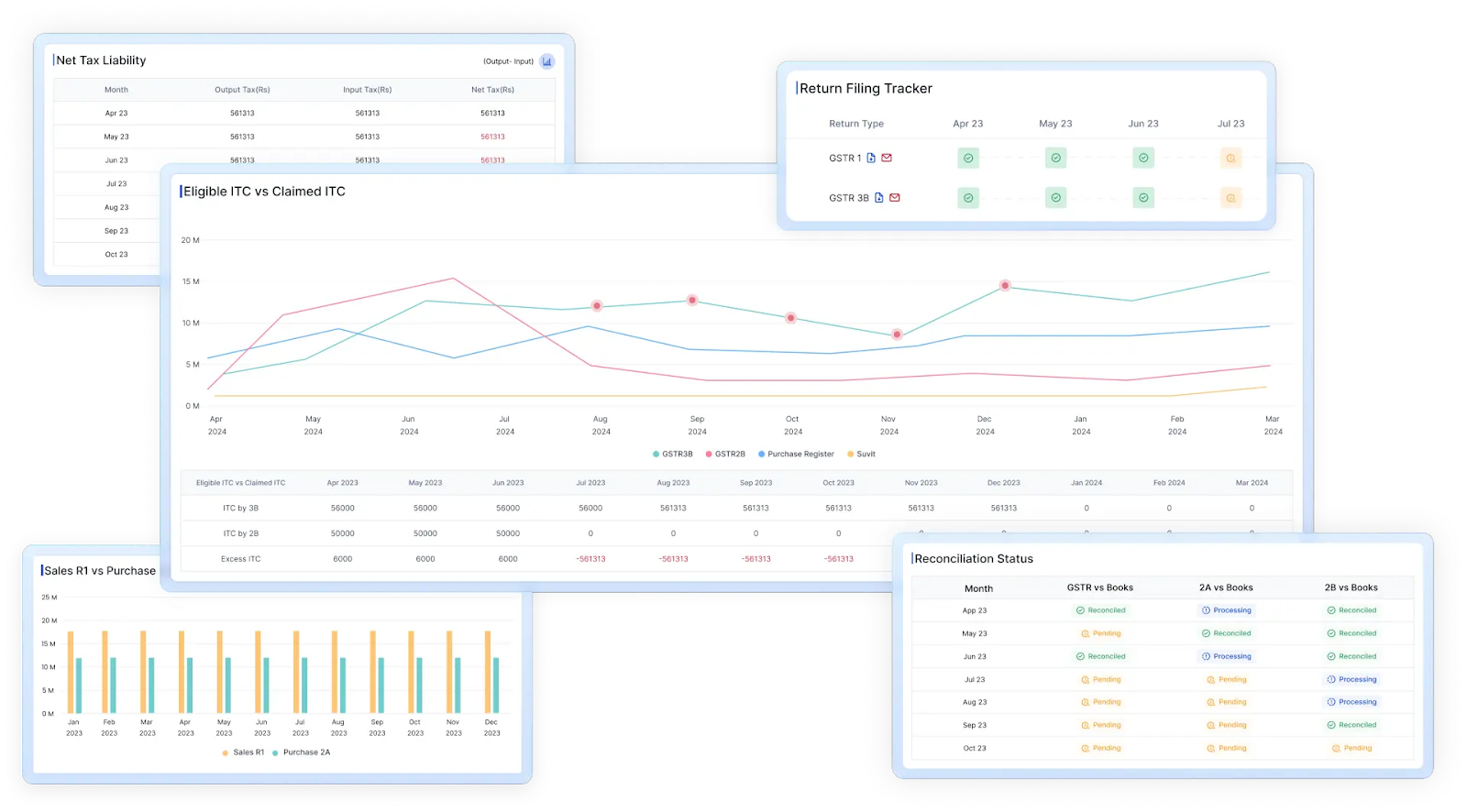The image size is (1467, 812).
Task: Click Aug 23 2A vs Books Pending badge
Action: [1227, 702]
